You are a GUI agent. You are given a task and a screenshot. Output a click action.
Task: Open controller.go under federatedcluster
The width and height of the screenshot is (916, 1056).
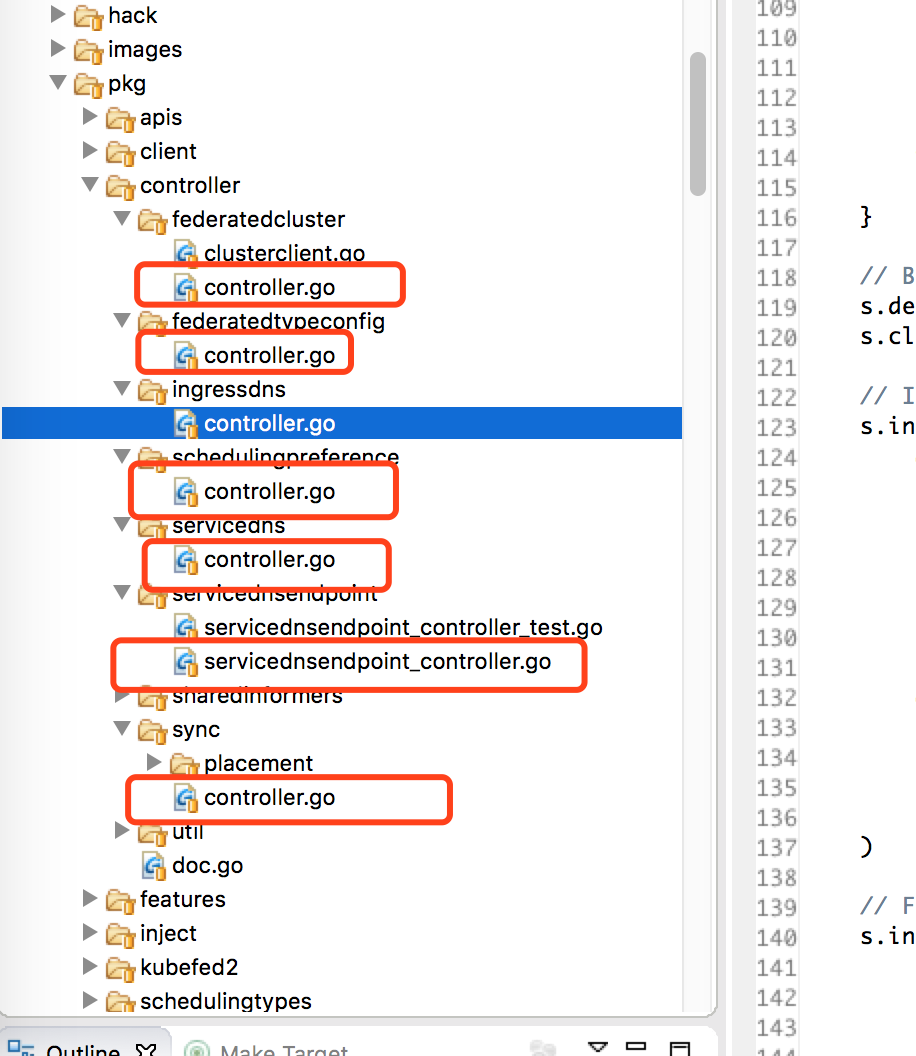(x=269, y=288)
